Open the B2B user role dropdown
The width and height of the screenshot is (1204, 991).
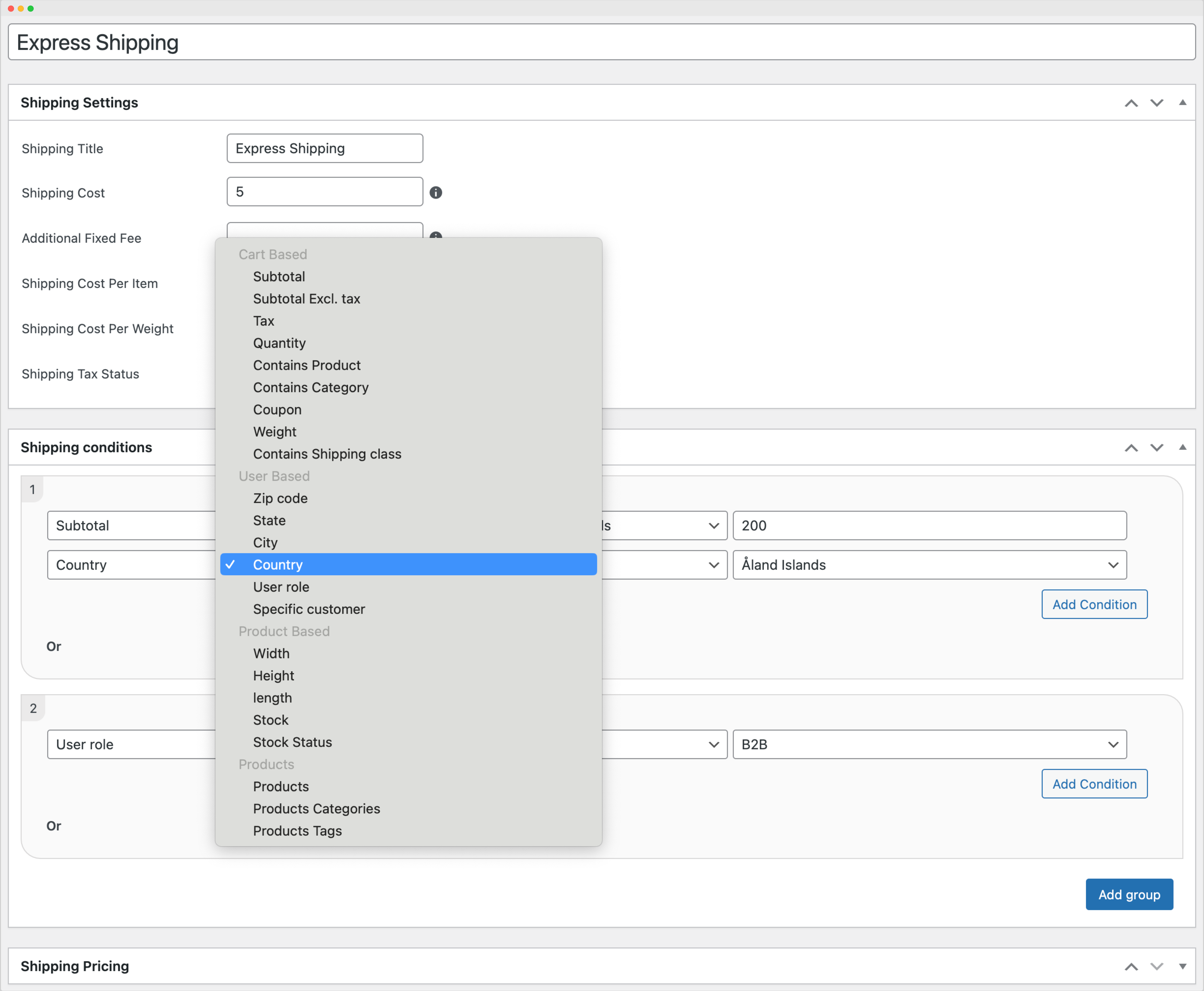(929, 744)
